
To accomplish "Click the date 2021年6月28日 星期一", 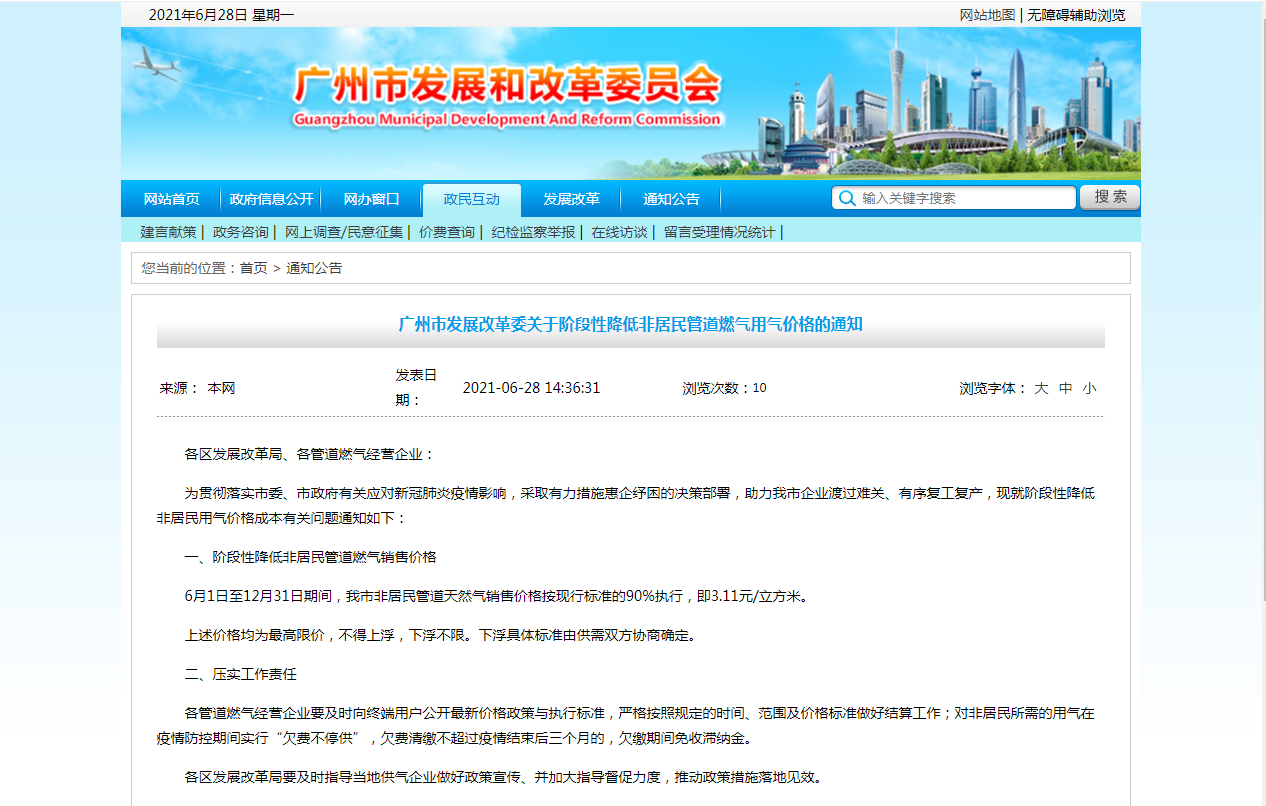I will coord(221,15).
